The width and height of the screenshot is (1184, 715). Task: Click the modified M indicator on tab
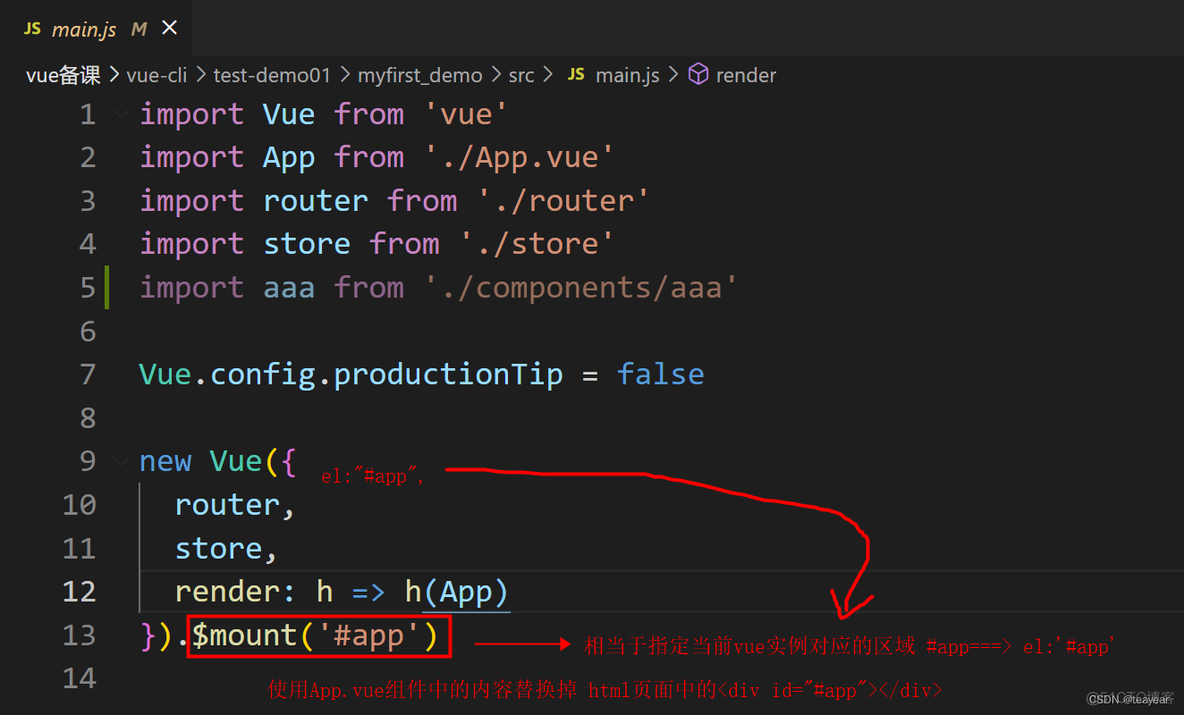pos(138,29)
